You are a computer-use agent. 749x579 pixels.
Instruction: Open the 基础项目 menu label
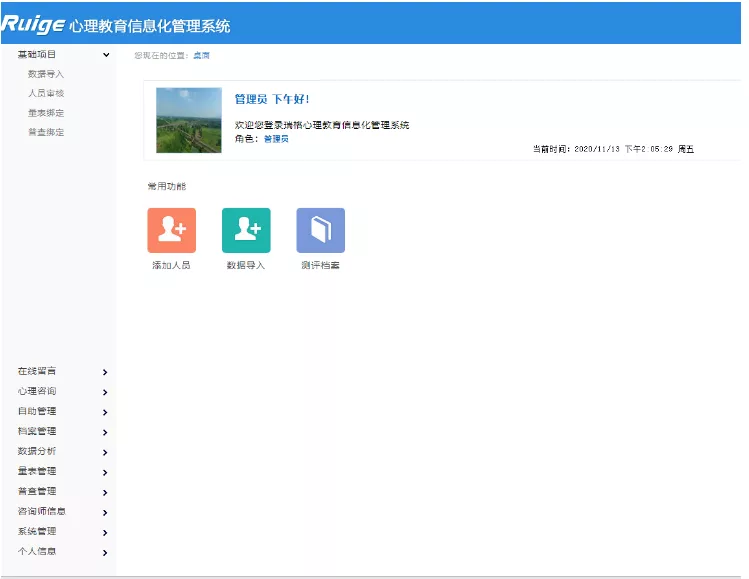pyautogui.click(x=37, y=54)
